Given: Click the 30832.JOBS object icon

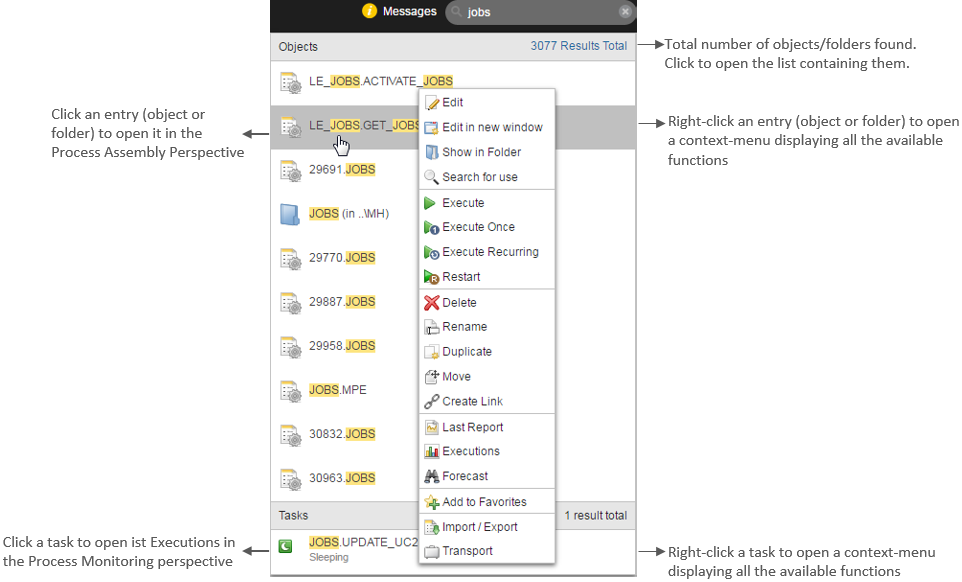Looking at the screenshot, I should [290, 435].
